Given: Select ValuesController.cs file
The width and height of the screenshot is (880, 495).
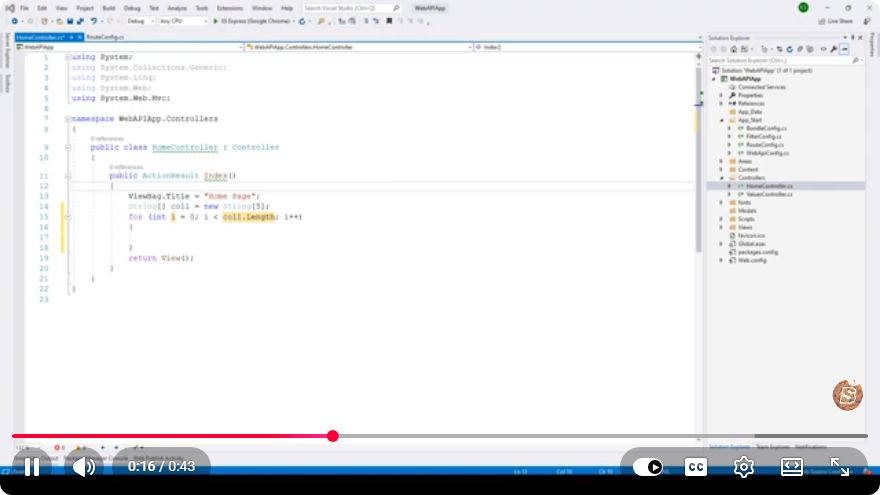Looking at the screenshot, I should coord(769,194).
